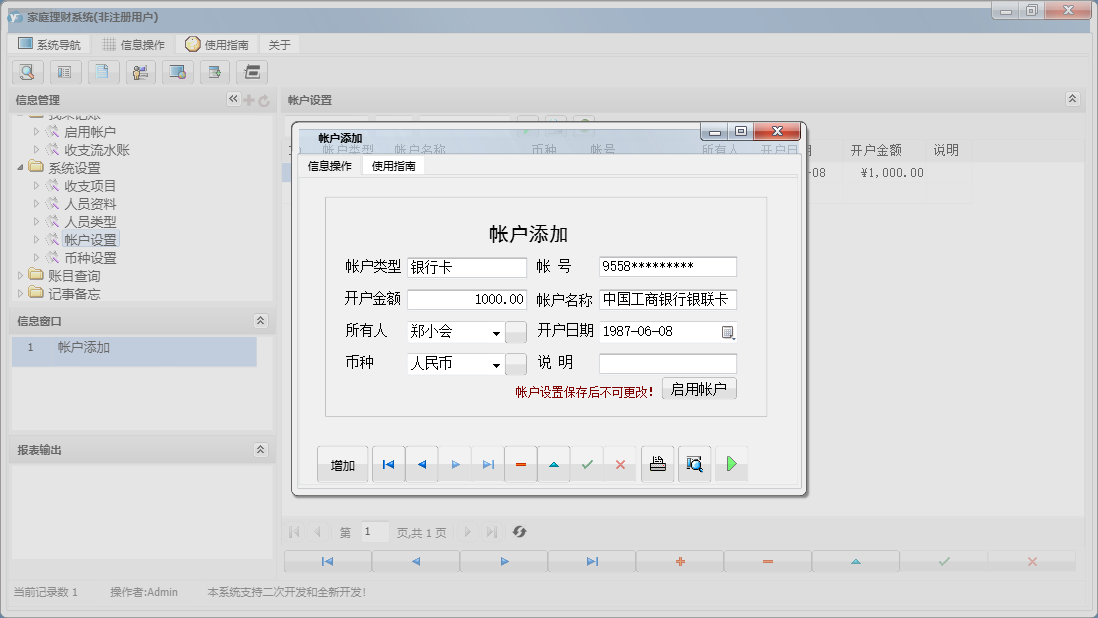Cancel editing with the red X icon
Viewport: 1098px width, 618px height.
point(621,463)
